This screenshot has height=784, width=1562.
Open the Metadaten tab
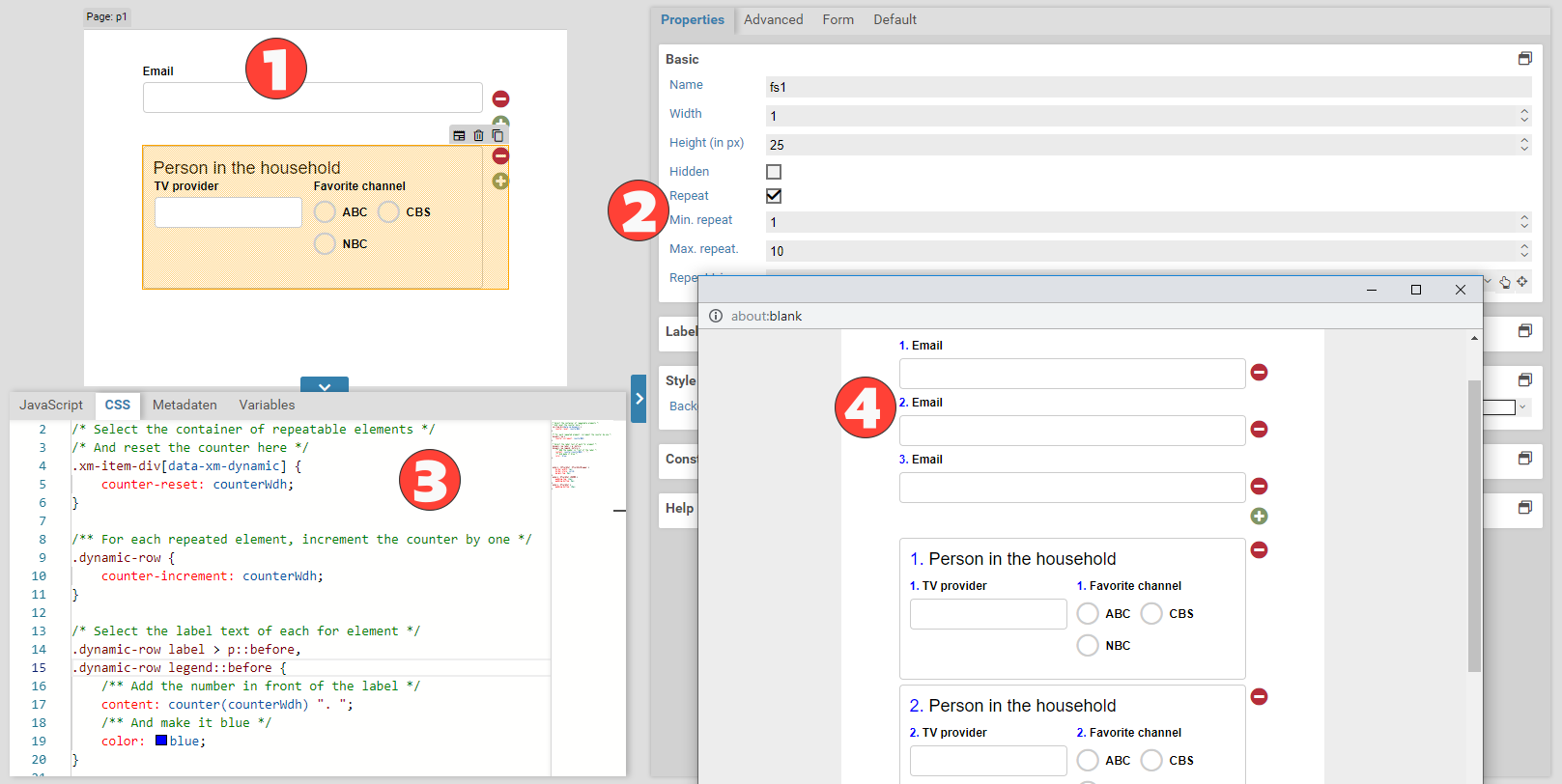[185, 405]
